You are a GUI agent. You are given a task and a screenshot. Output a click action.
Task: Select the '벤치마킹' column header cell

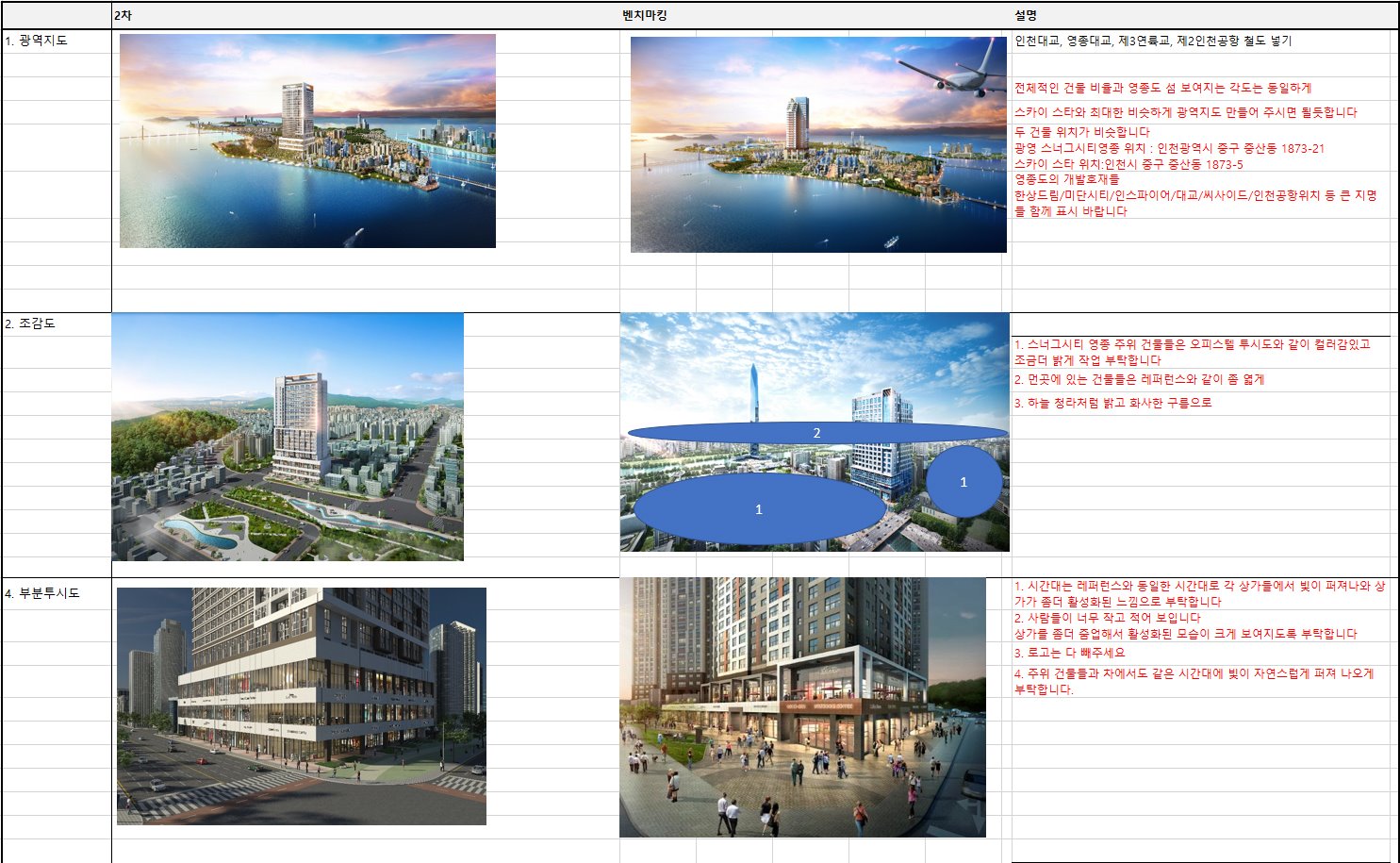click(815, 16)
